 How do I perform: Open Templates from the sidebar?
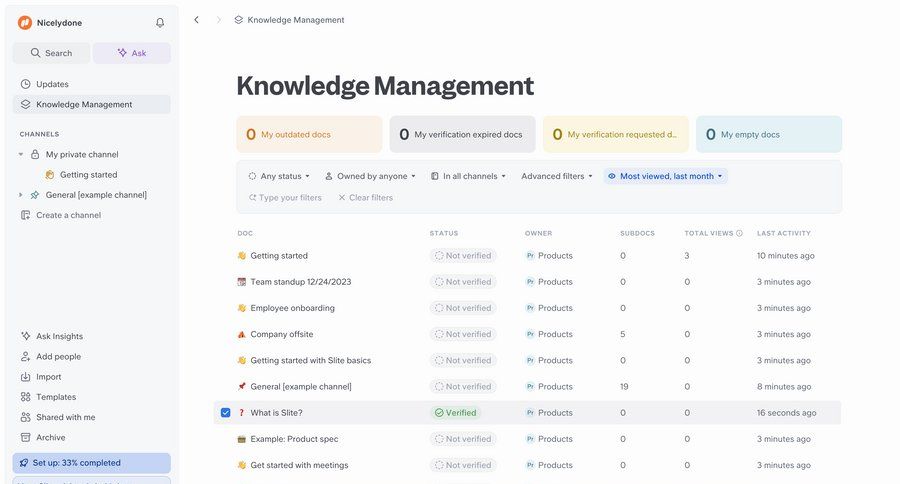click(55, 397)
